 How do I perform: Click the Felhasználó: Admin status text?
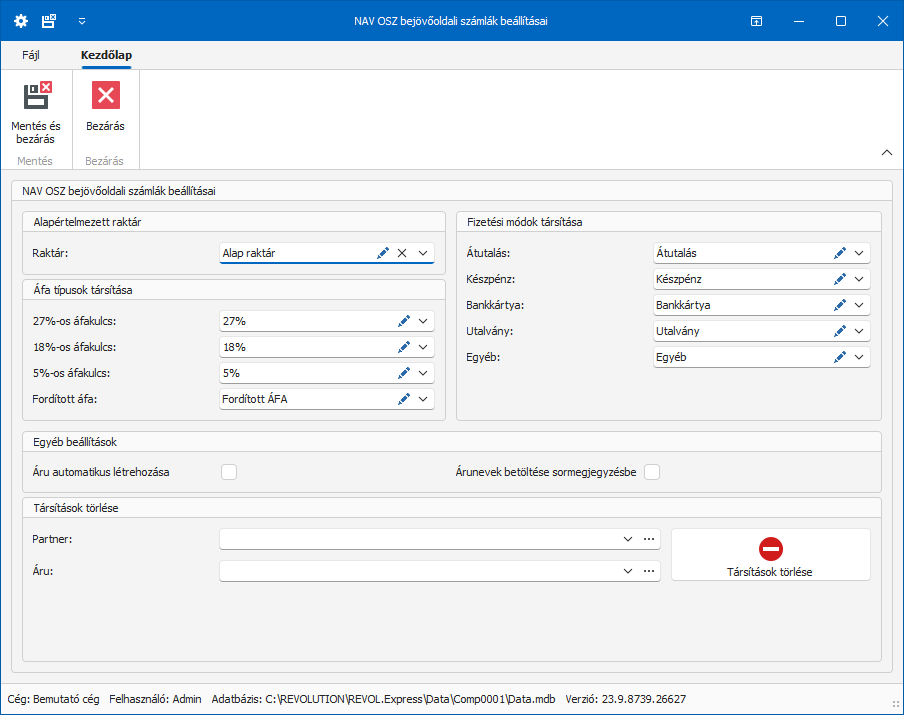[x=155, y=699]
